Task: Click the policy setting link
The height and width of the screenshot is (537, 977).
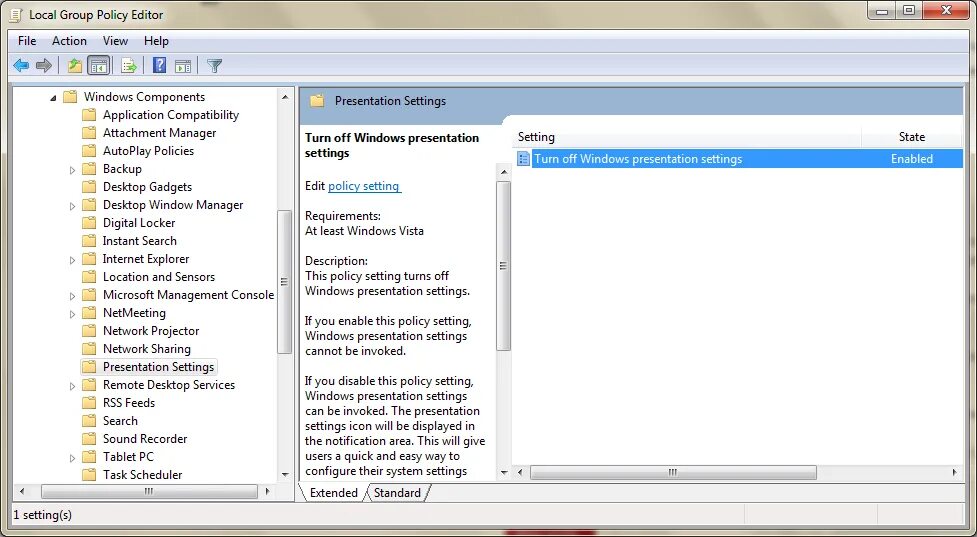Action: point(365,186)
